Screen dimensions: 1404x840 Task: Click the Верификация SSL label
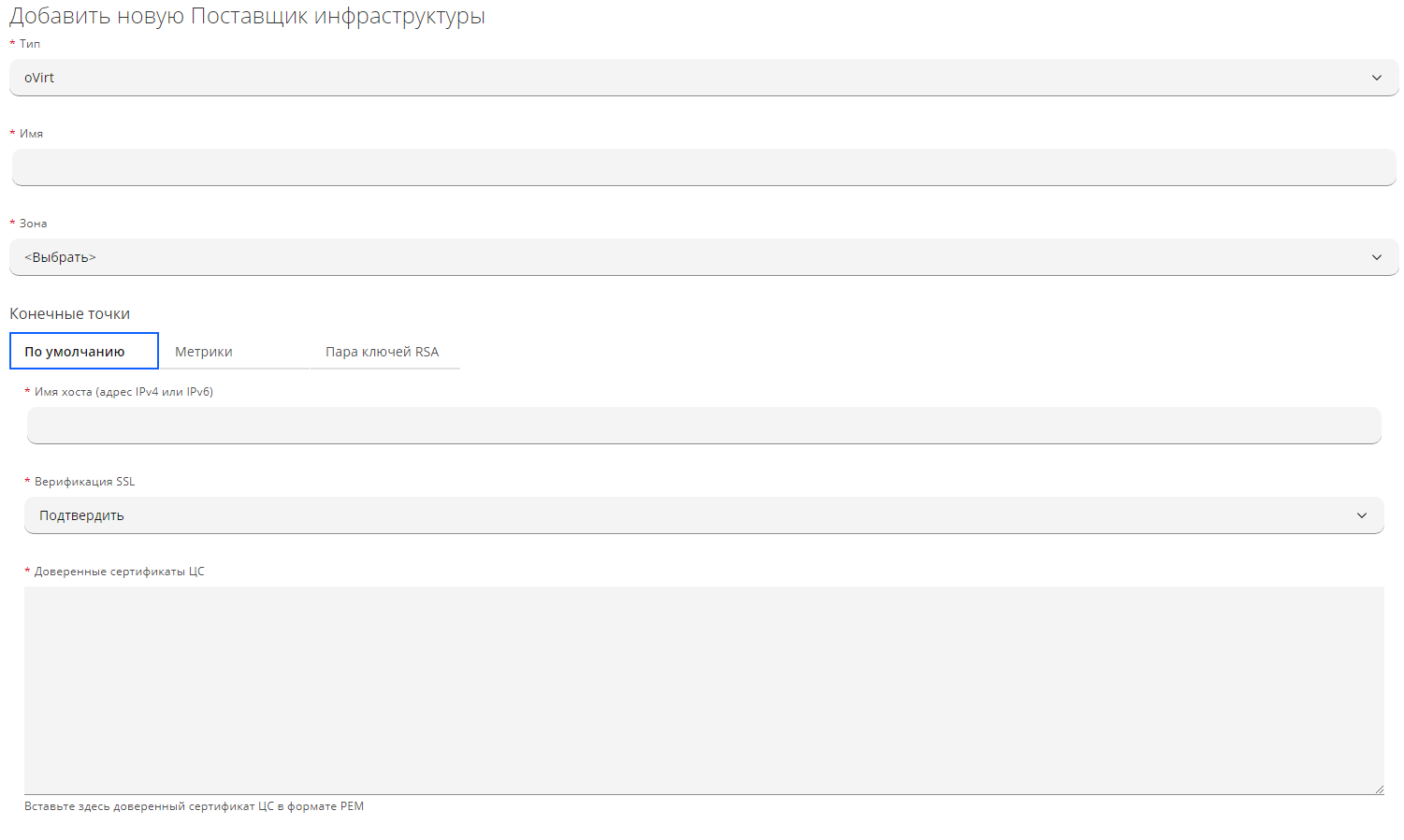(84, 482)
